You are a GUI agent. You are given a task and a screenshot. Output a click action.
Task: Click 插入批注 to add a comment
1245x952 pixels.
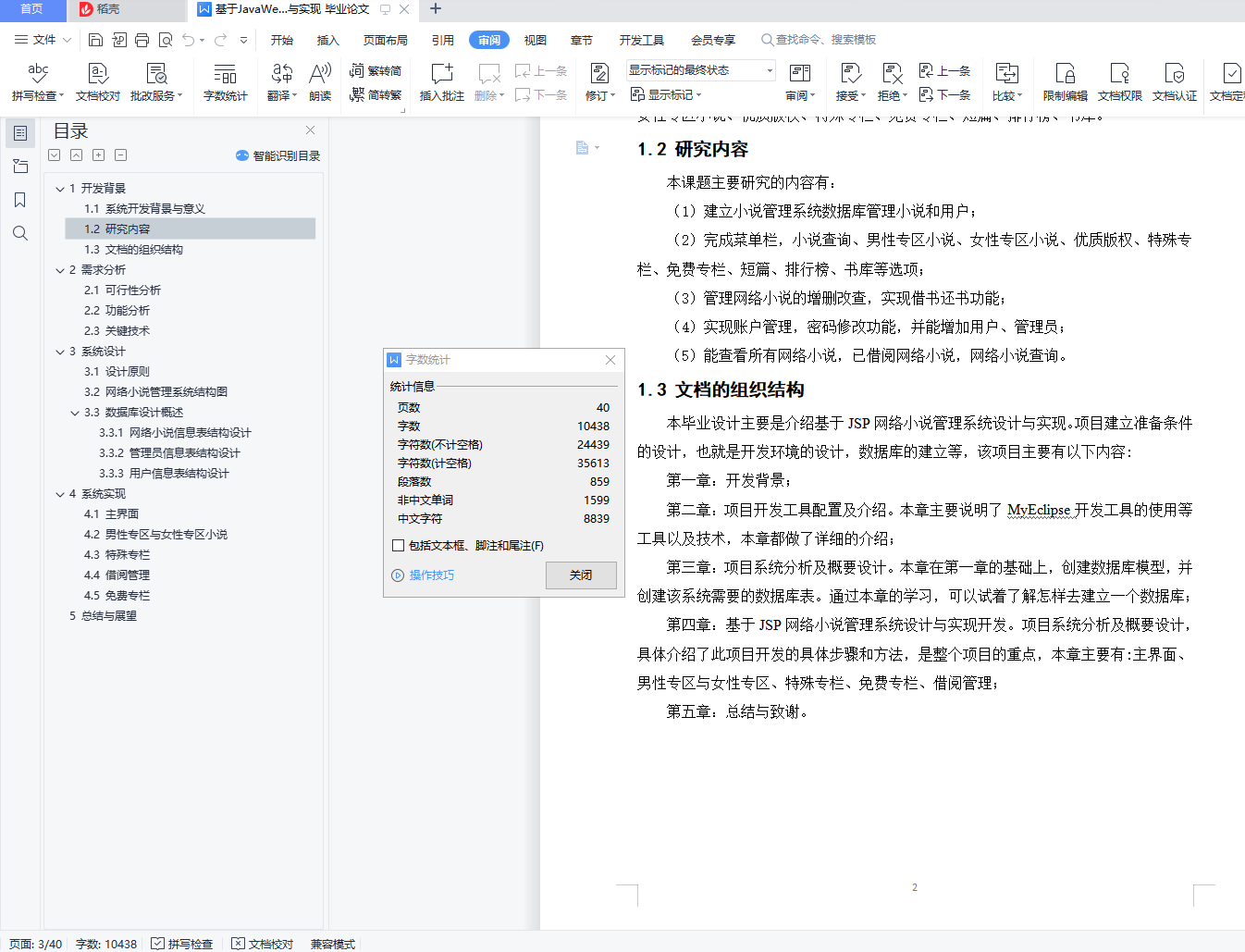tap(442, 81)
